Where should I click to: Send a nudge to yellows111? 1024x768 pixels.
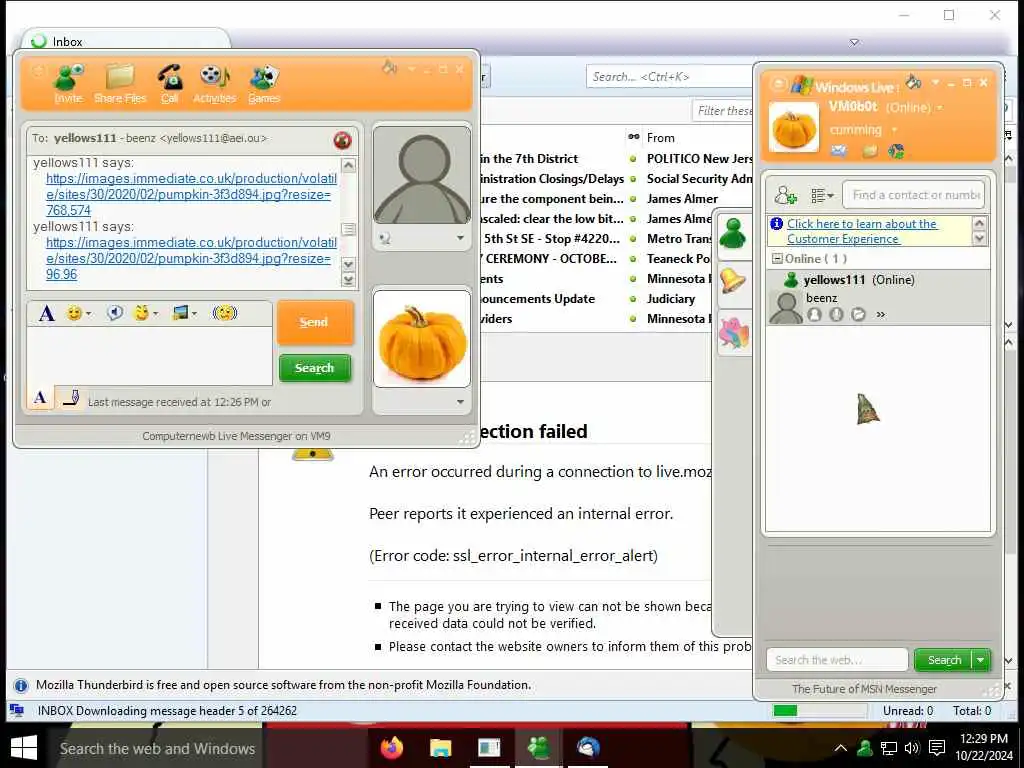click(224, 313)
